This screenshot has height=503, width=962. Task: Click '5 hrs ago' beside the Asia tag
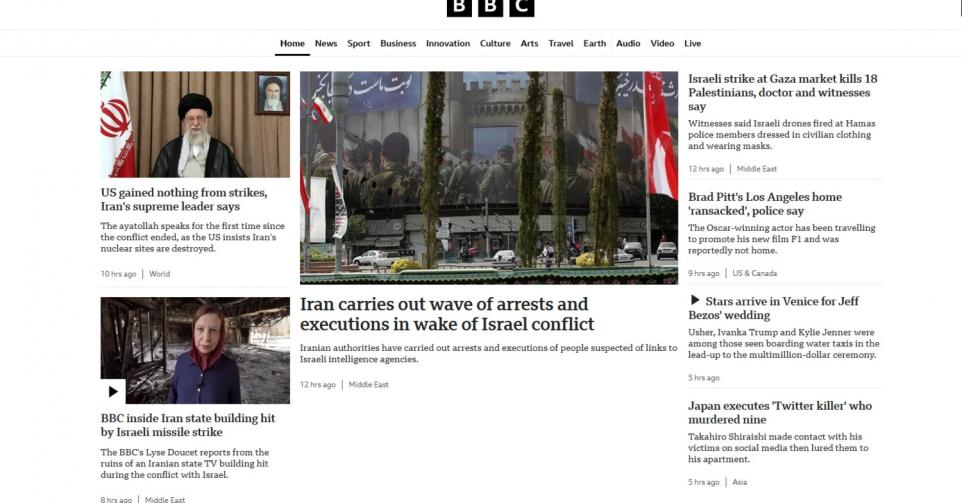tap(704, 482)
